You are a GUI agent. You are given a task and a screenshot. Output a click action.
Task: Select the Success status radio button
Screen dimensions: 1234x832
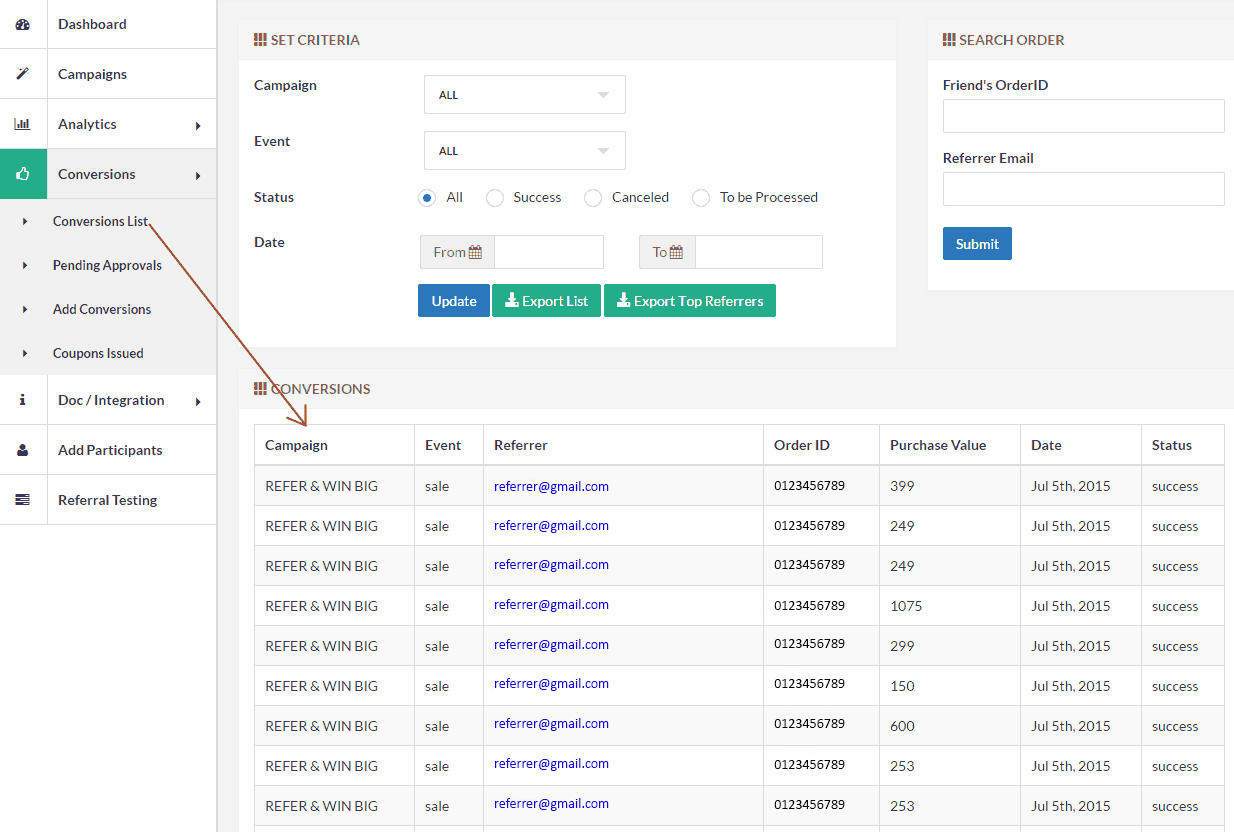[x=495, y=198]
